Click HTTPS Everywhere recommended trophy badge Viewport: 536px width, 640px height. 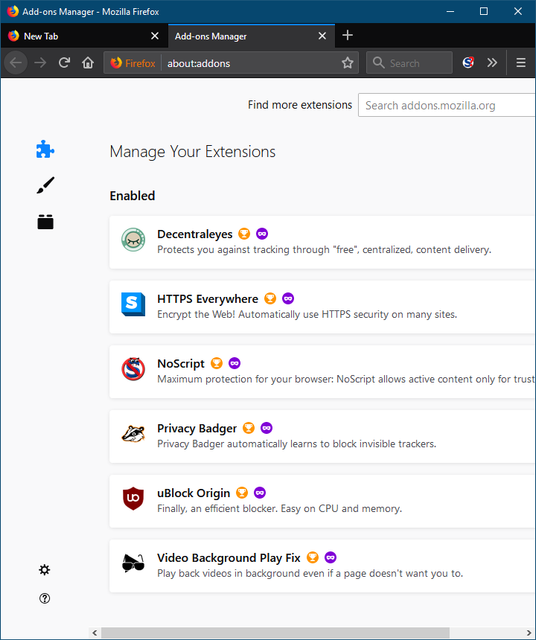coord(270,298)
